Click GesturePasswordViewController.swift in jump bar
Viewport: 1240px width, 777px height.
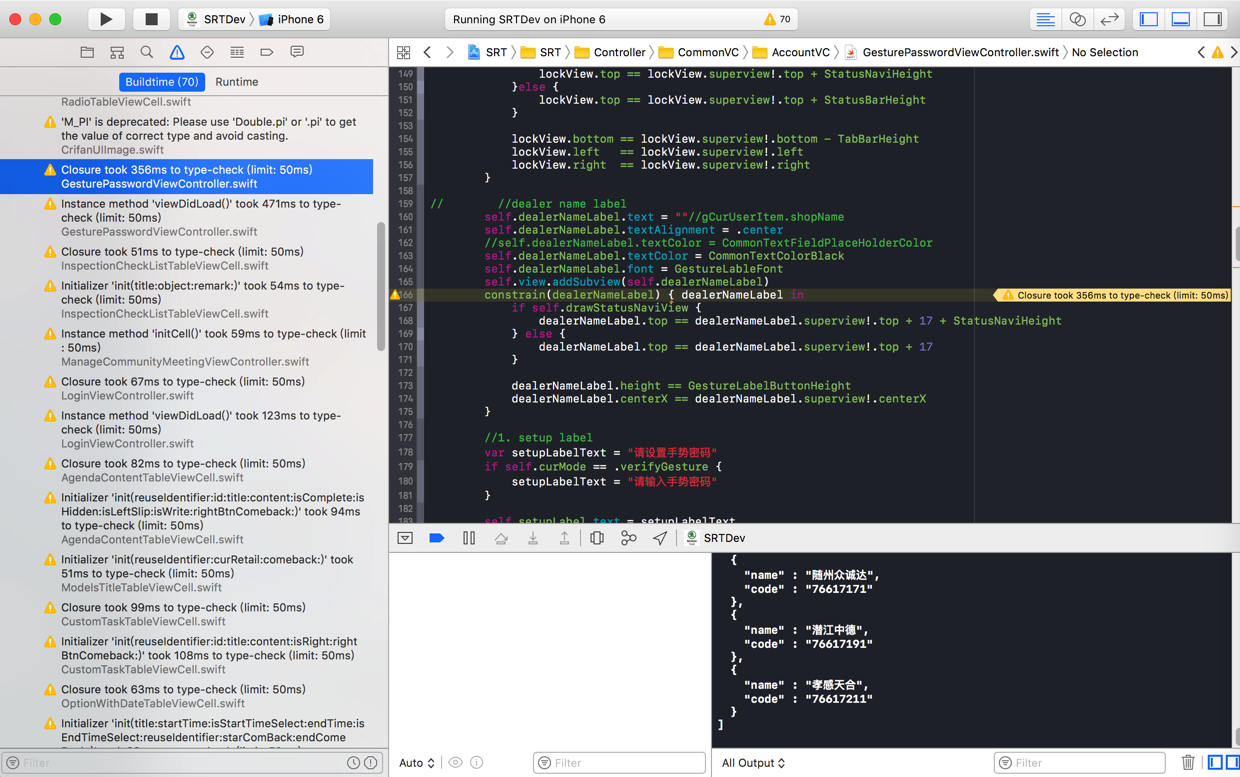click(x=959, y=52)
